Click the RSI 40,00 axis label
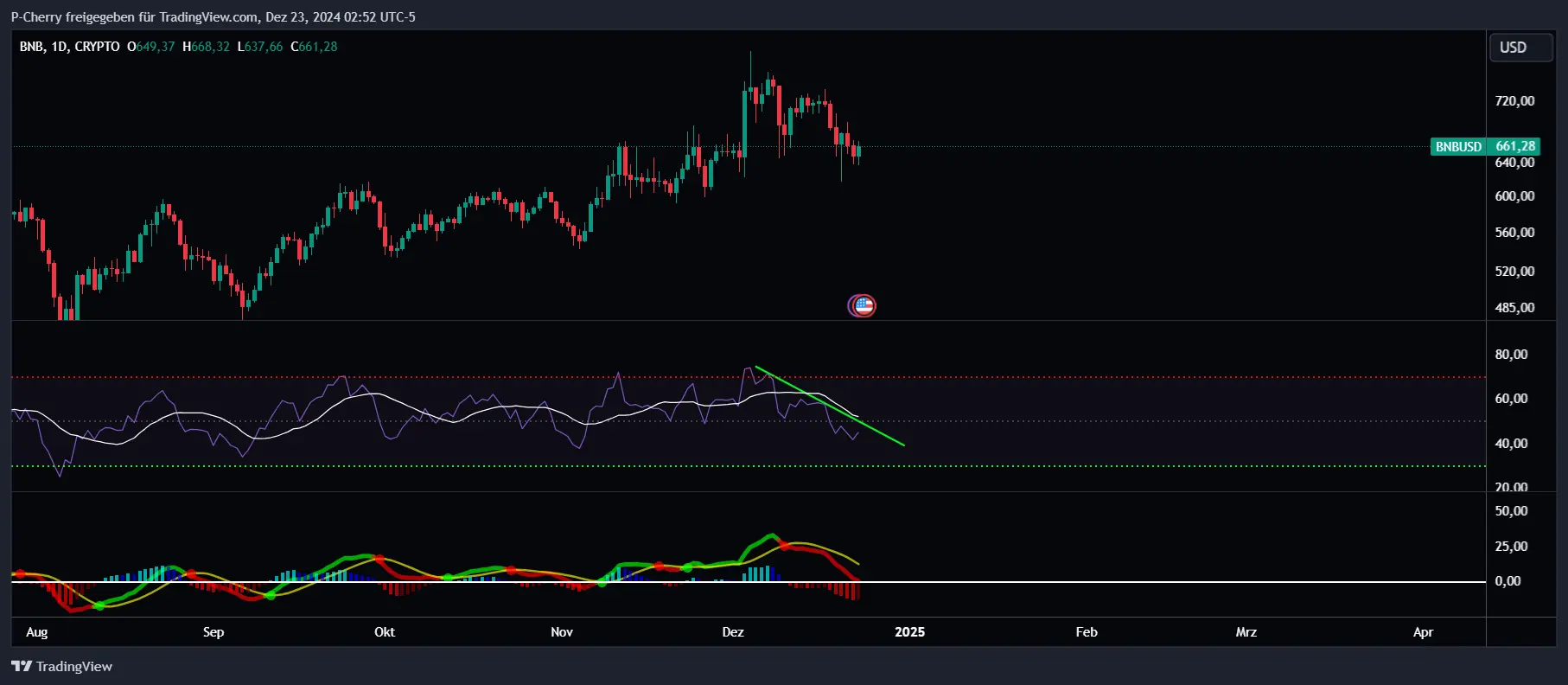 coord(1511,444)
